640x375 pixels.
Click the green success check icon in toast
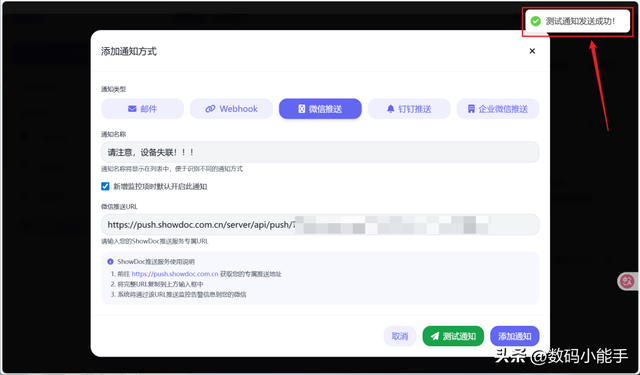coord(536,21)
